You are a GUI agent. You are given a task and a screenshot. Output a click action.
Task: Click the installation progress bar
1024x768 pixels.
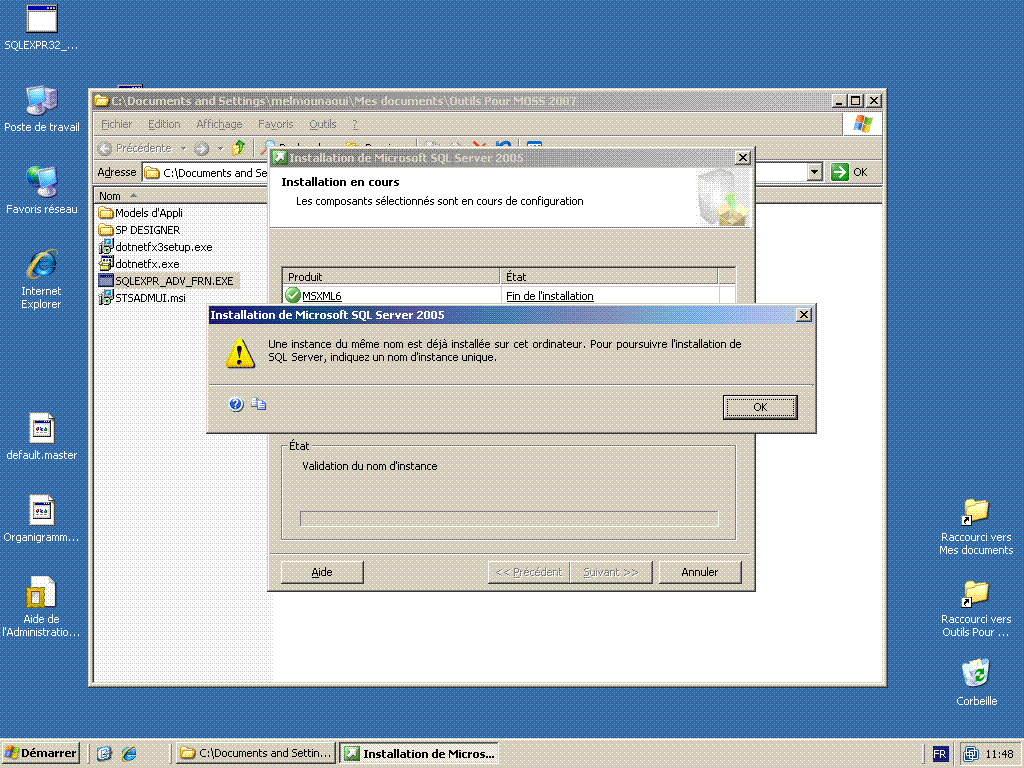tap(509, 519)
